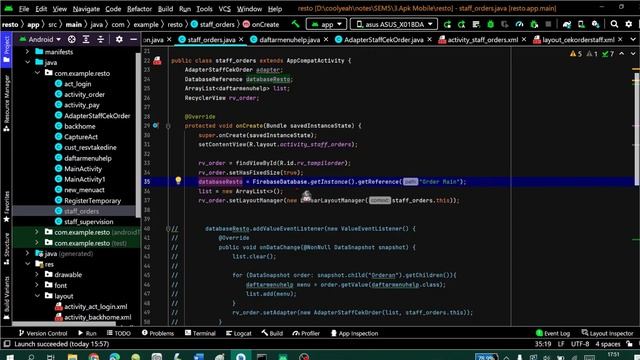Click the override gutter icon on line 29
The width and height of the screenshot is (640, 360).
tap(156, 125)
